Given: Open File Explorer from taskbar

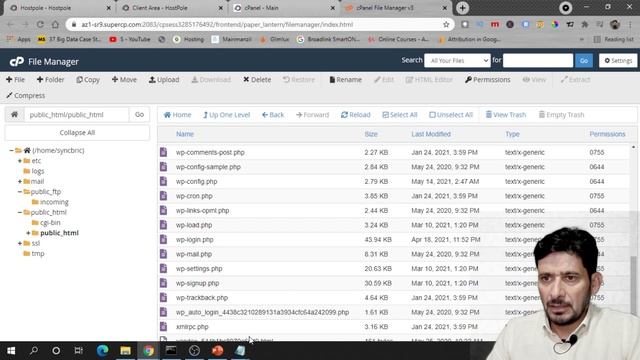Looking at the screenshot, I should (125, 350).
